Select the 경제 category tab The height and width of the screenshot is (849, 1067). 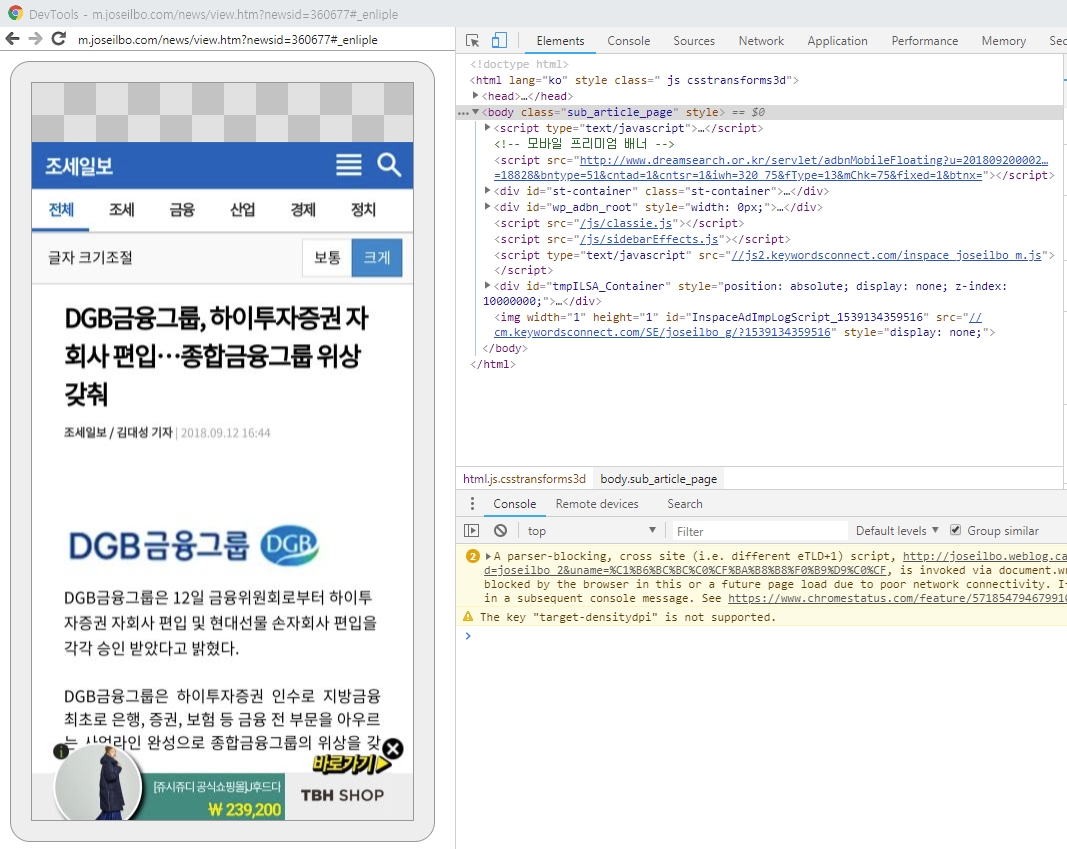303,210
